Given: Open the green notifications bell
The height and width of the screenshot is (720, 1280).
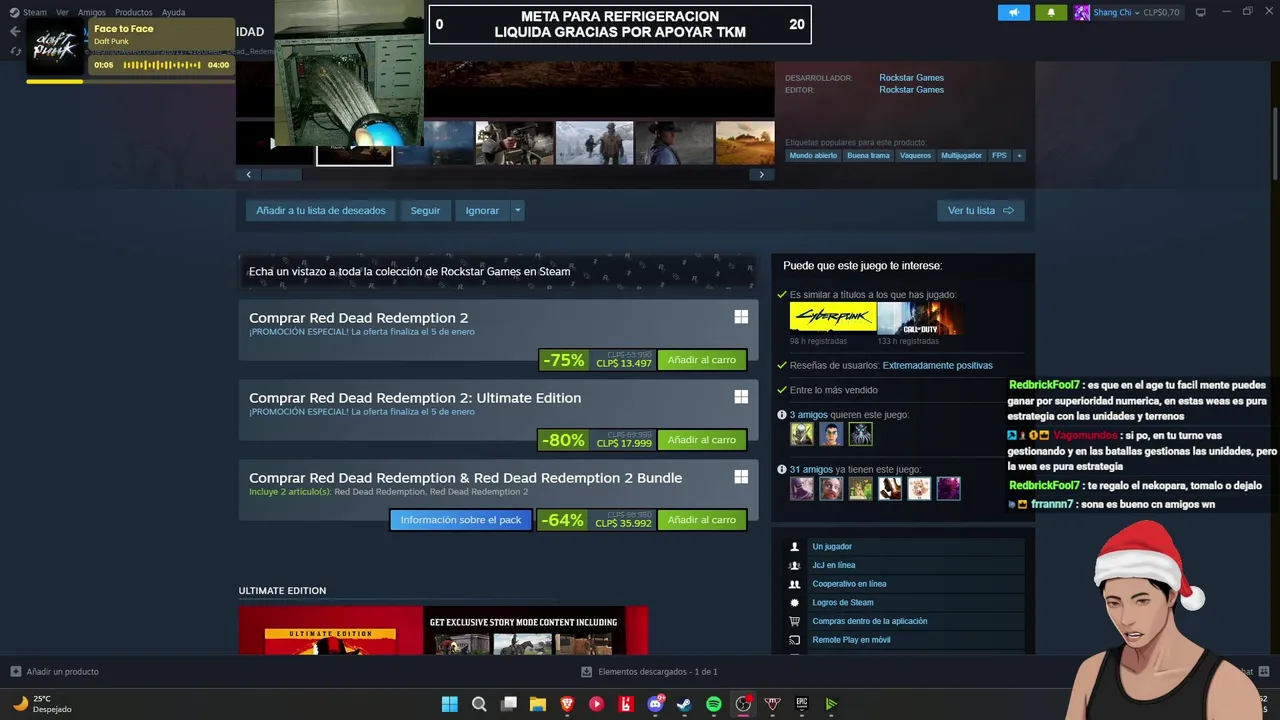Looking at the screenshot, I should click(1050, 12).
